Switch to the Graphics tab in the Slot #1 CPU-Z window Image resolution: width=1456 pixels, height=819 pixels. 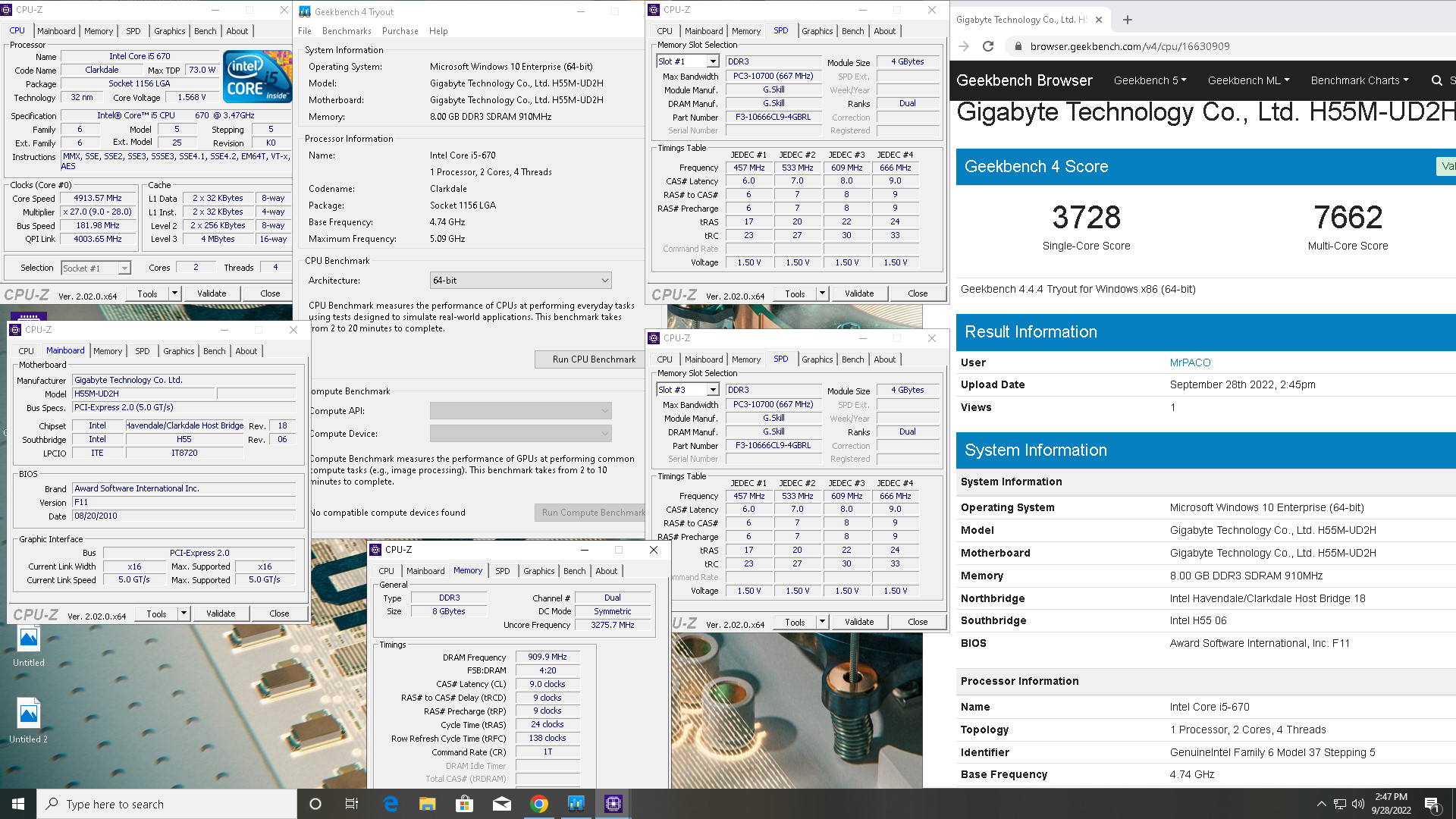(817, 31)
